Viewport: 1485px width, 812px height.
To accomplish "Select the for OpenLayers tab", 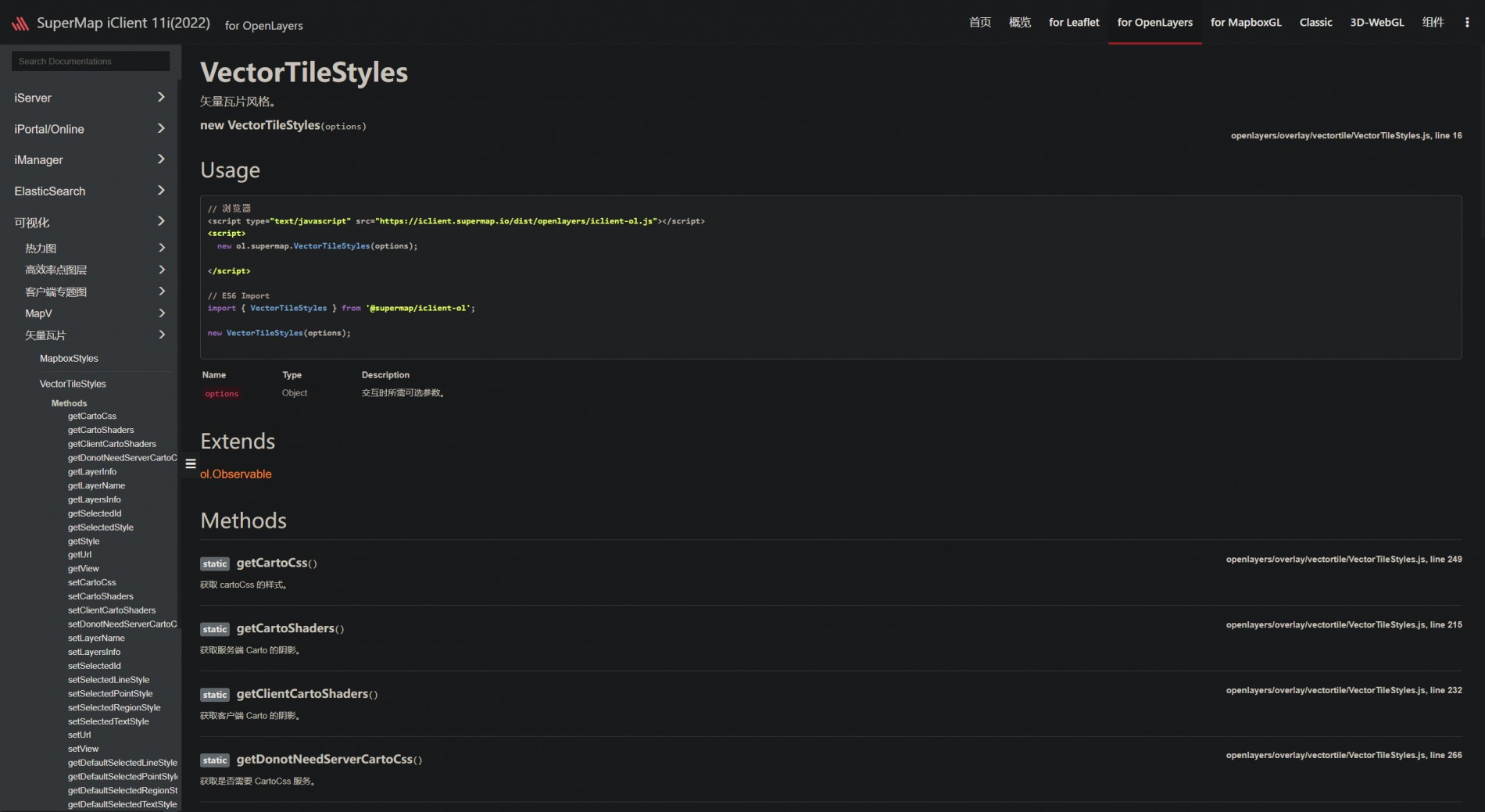I will 1155,23.
